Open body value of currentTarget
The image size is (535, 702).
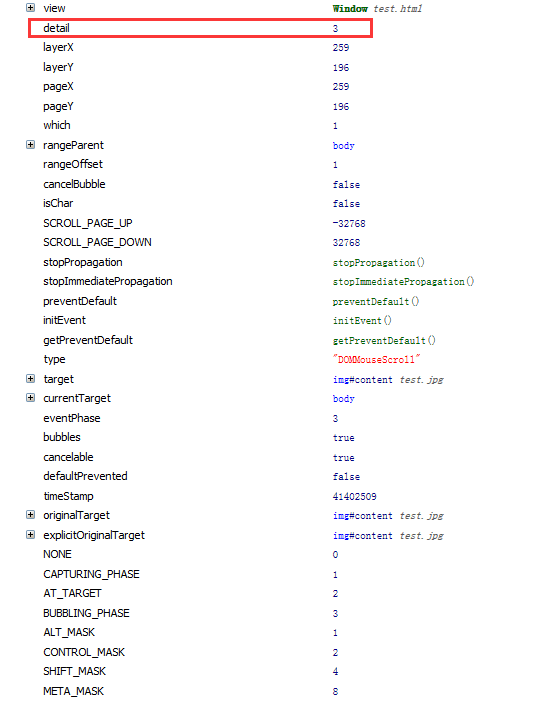[x=343, y=398]
